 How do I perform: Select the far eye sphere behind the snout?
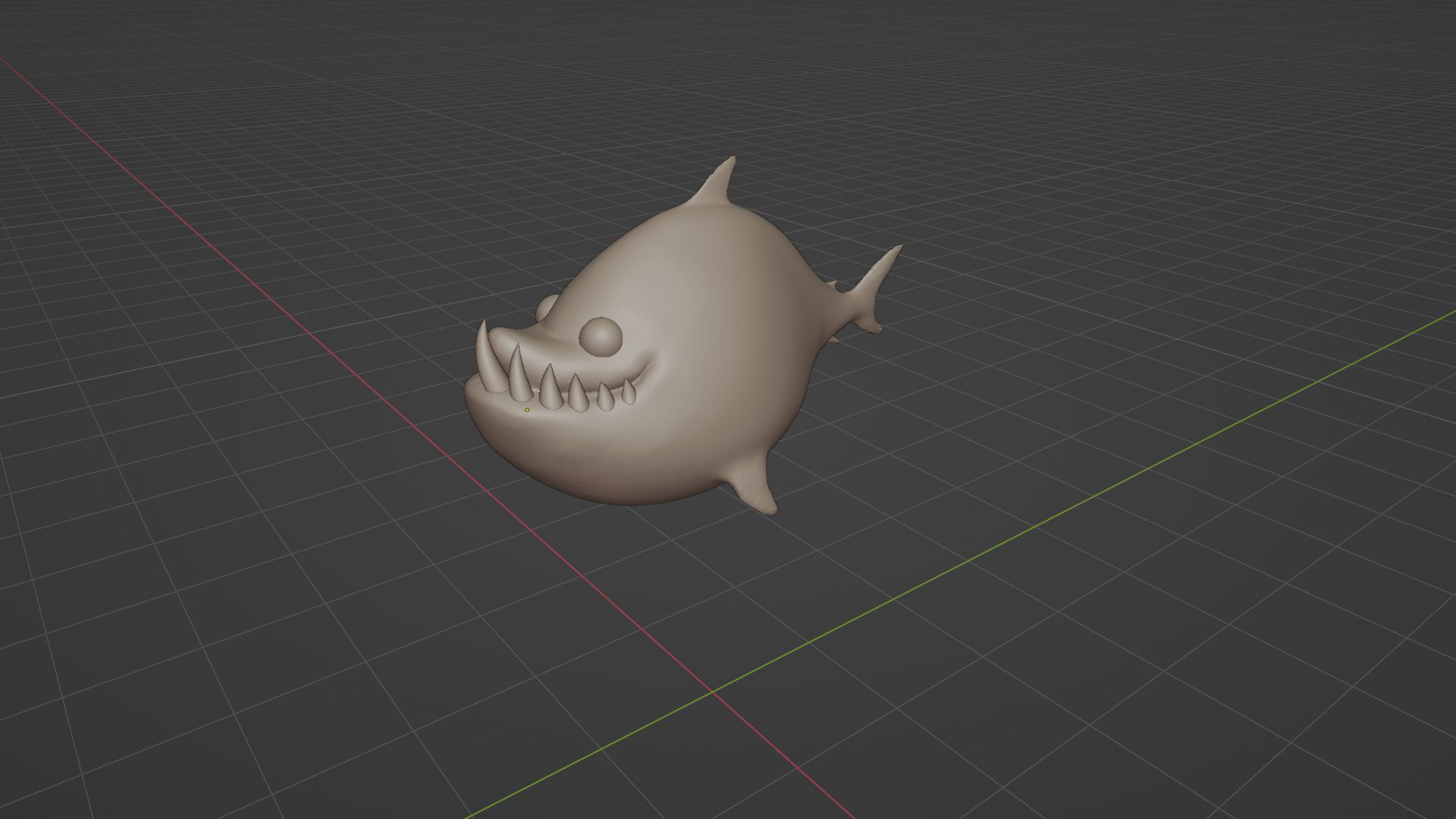[x=544, y=307]
